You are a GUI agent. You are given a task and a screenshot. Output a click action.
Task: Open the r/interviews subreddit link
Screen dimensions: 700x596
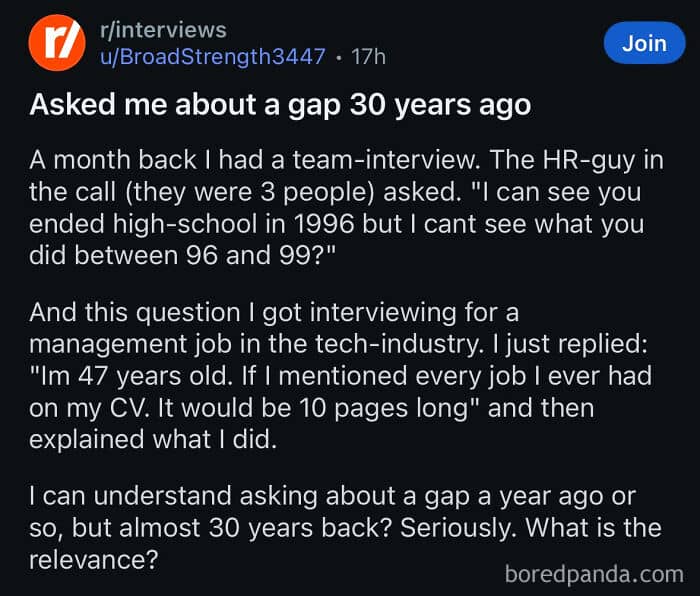[x=165, y=30]
